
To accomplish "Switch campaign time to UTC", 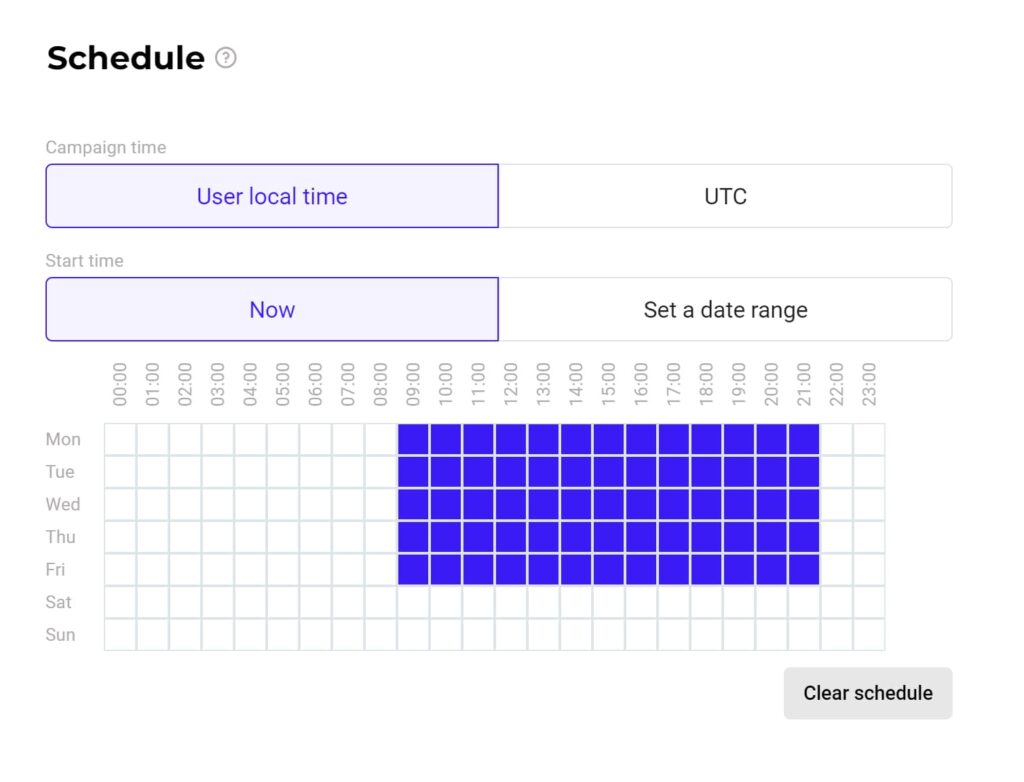I will [x=725, y=196].
